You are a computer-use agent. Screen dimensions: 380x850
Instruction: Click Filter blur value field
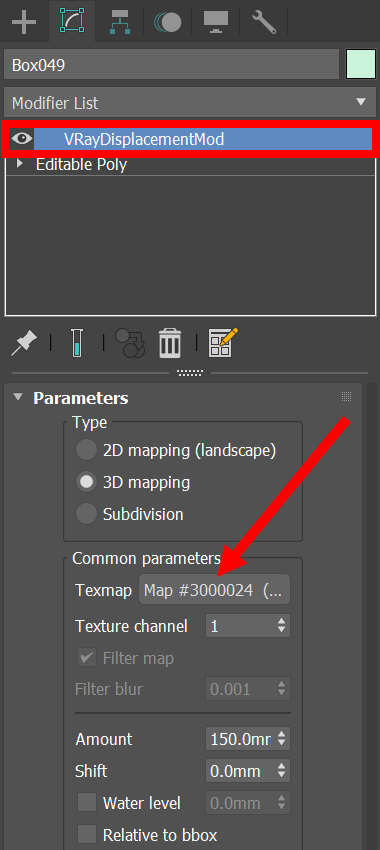[x=240, y=690]
